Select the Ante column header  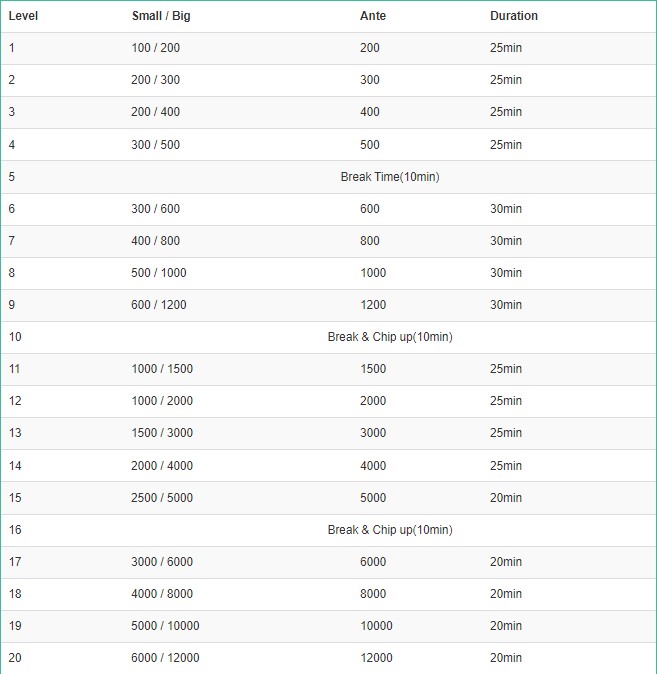(373, 16)
